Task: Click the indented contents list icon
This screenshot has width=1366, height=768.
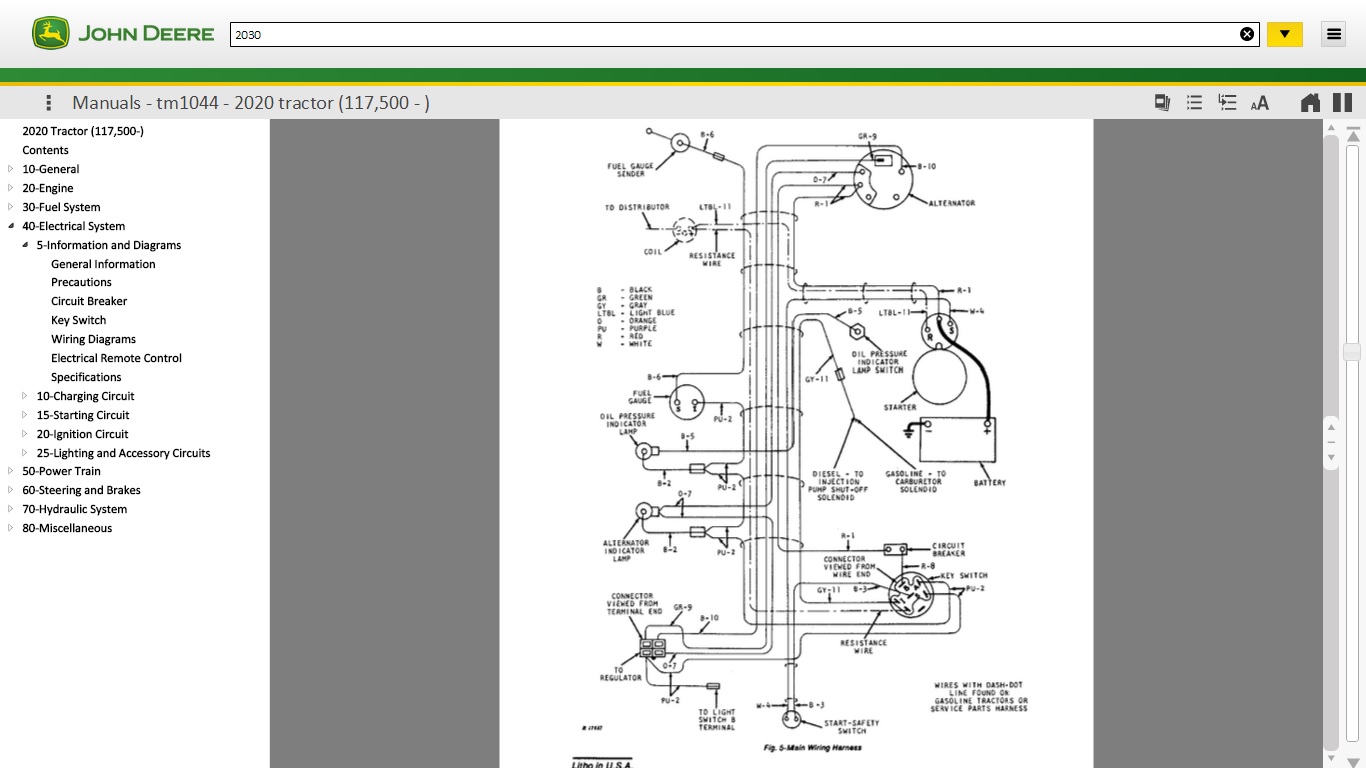Action: pyautogui.click(x=1227, y=102)
